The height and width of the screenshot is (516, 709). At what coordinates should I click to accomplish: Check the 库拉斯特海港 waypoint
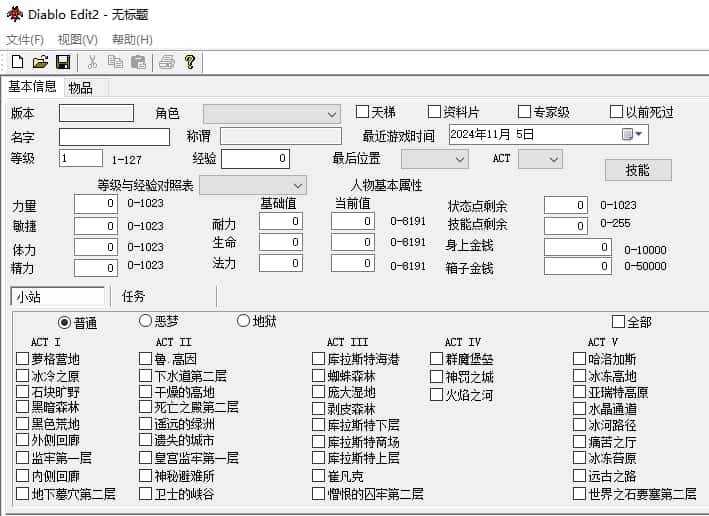pyautogui.click(x=356, y=359)
